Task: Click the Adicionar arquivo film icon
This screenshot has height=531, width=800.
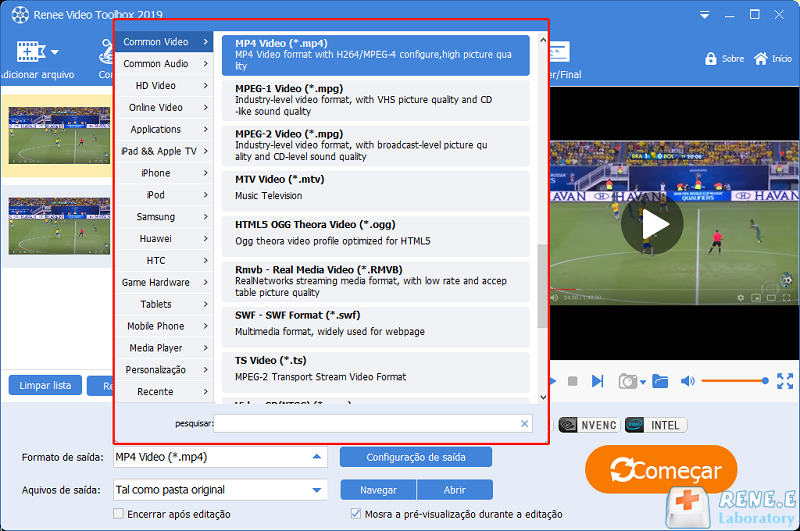Action: (31, 52)
